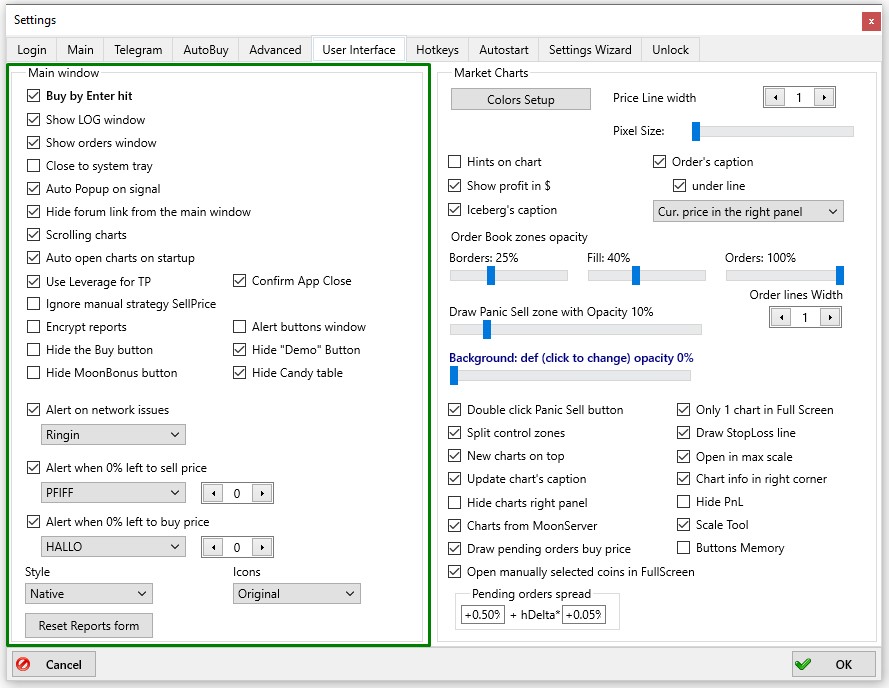
Task: Increase sell price alert percentage
Action: [x=262, y=493]
